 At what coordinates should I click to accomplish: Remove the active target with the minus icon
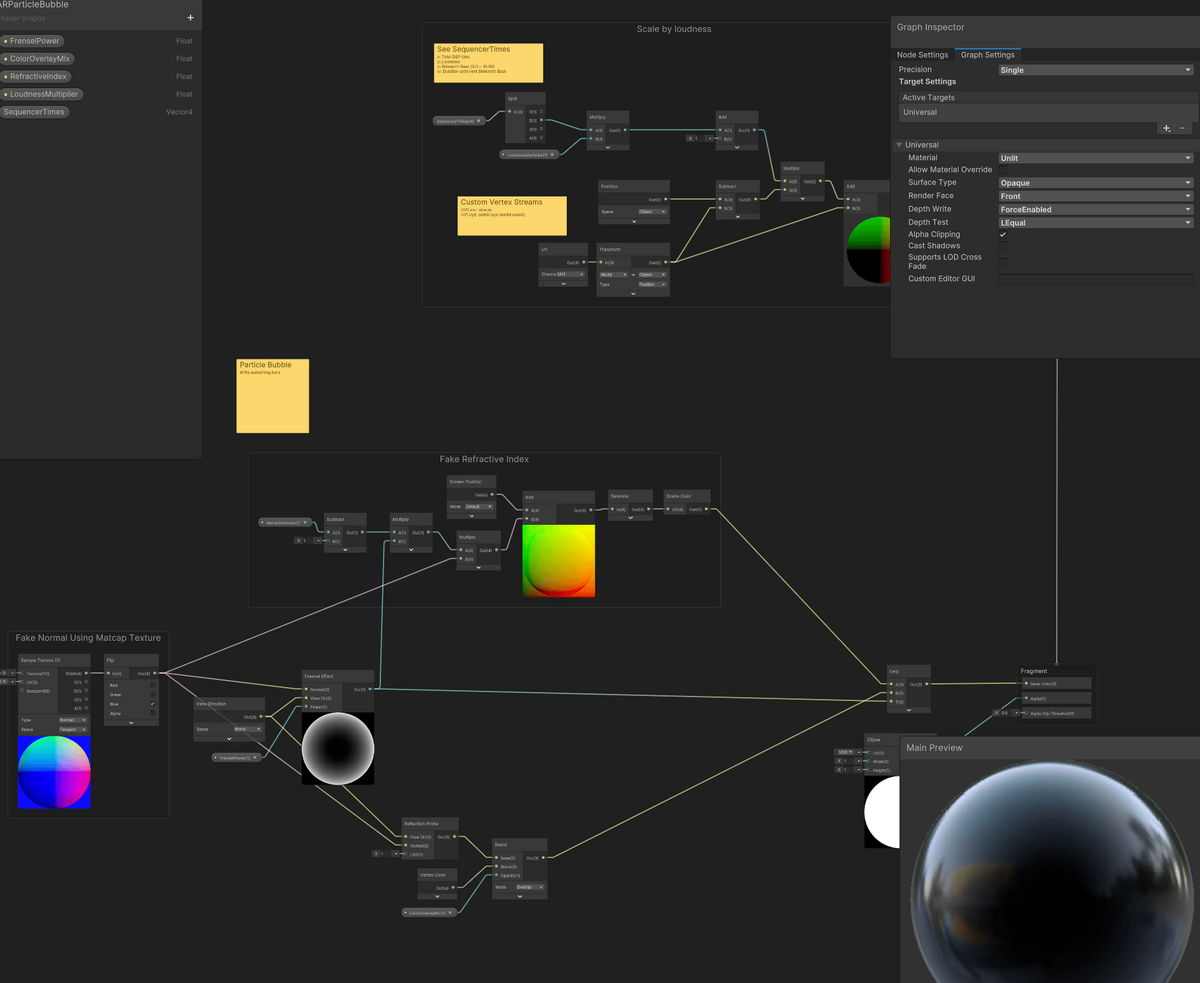pos(1182,128)
